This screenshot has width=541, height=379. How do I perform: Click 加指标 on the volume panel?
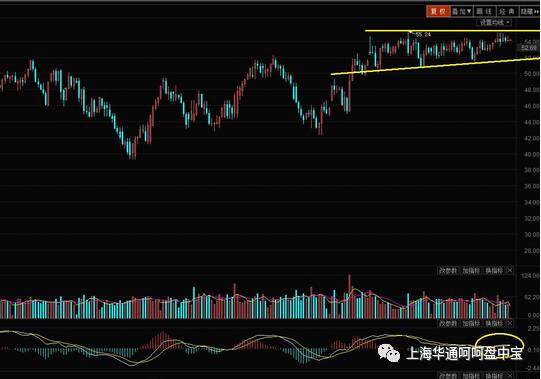471,271
